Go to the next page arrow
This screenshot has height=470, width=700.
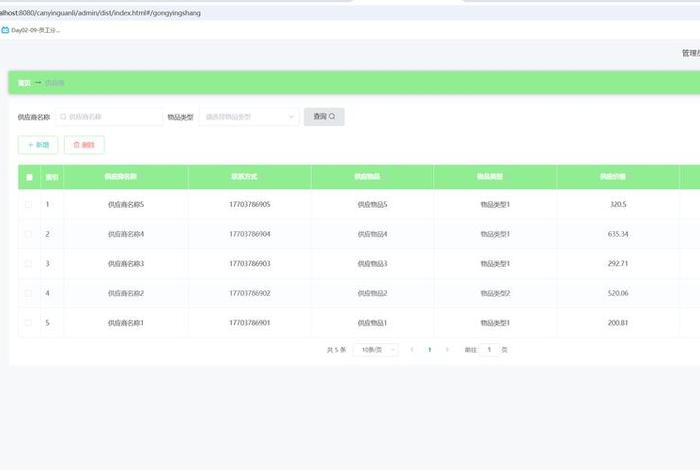click(x=446, y=350)
